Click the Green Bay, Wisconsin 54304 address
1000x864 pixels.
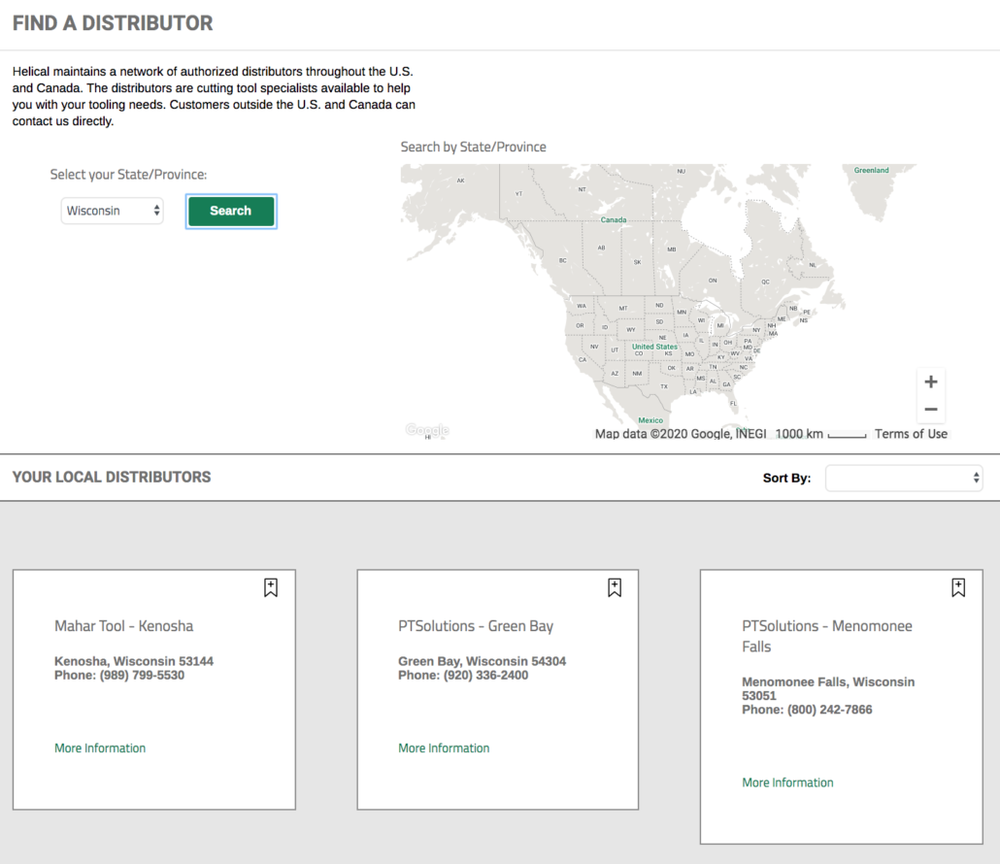coord(482,661)
